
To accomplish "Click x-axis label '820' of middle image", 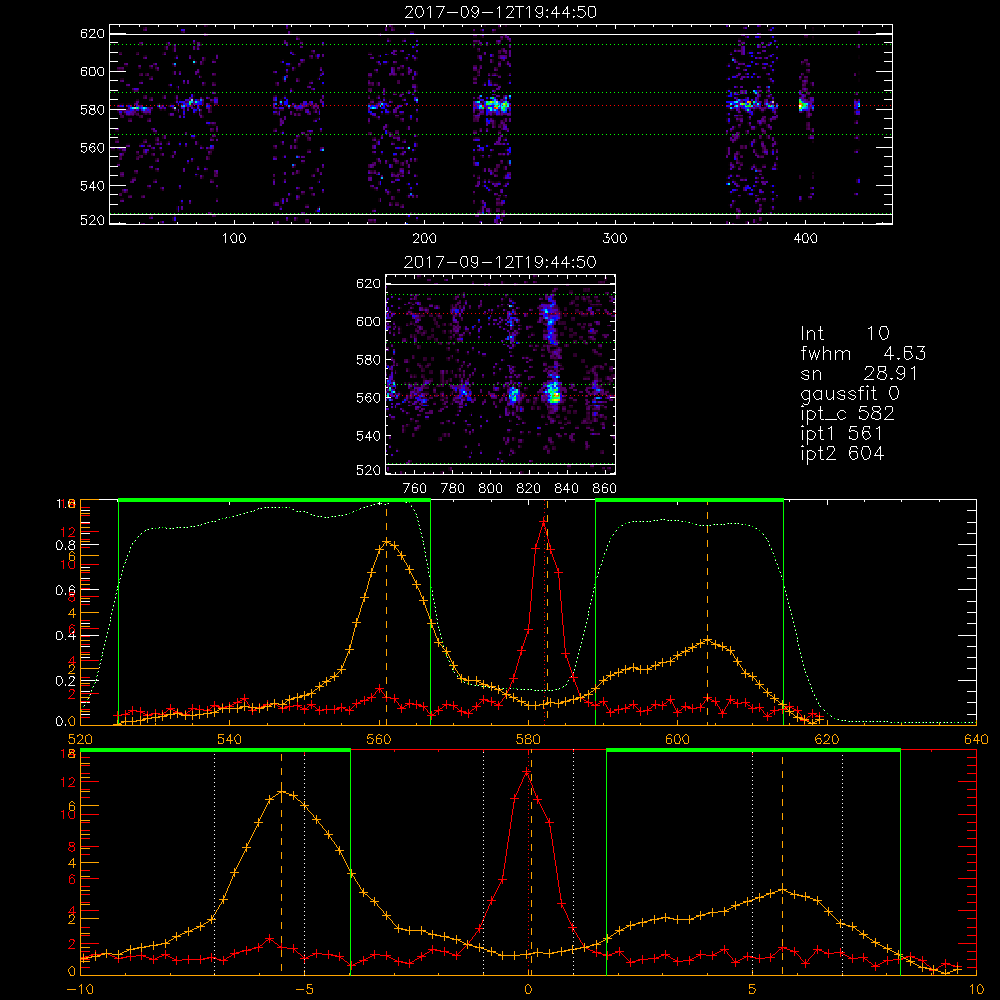I will 529,489.
